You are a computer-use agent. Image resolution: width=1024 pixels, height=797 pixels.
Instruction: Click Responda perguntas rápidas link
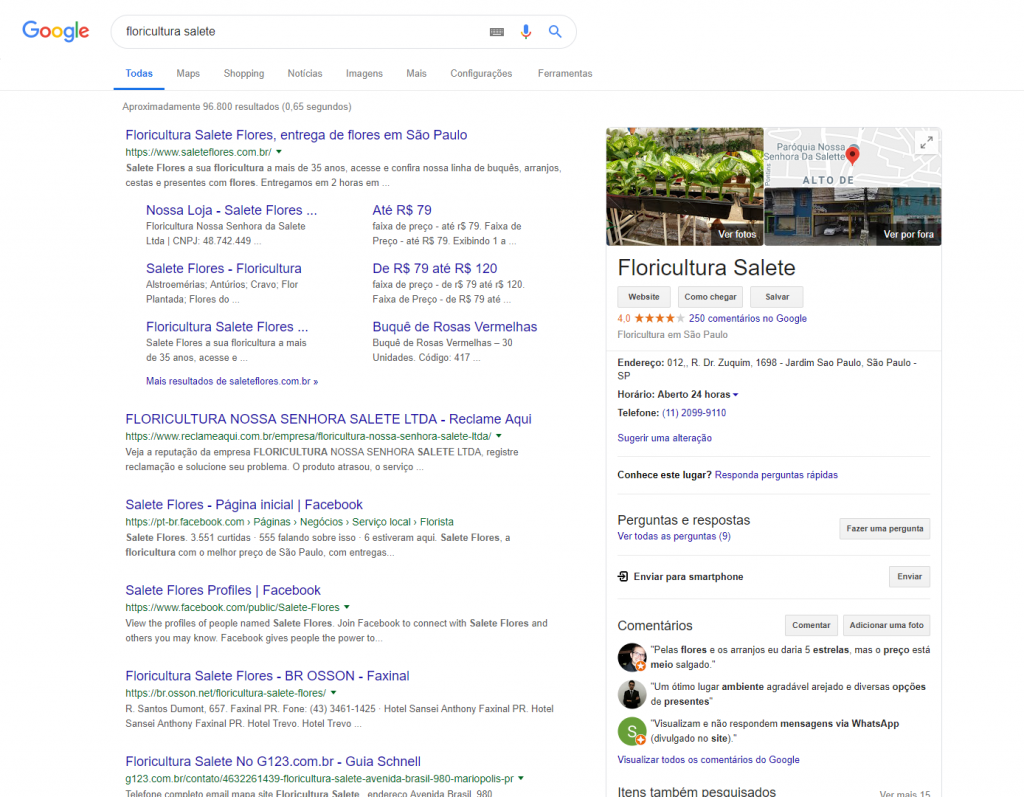776,475
